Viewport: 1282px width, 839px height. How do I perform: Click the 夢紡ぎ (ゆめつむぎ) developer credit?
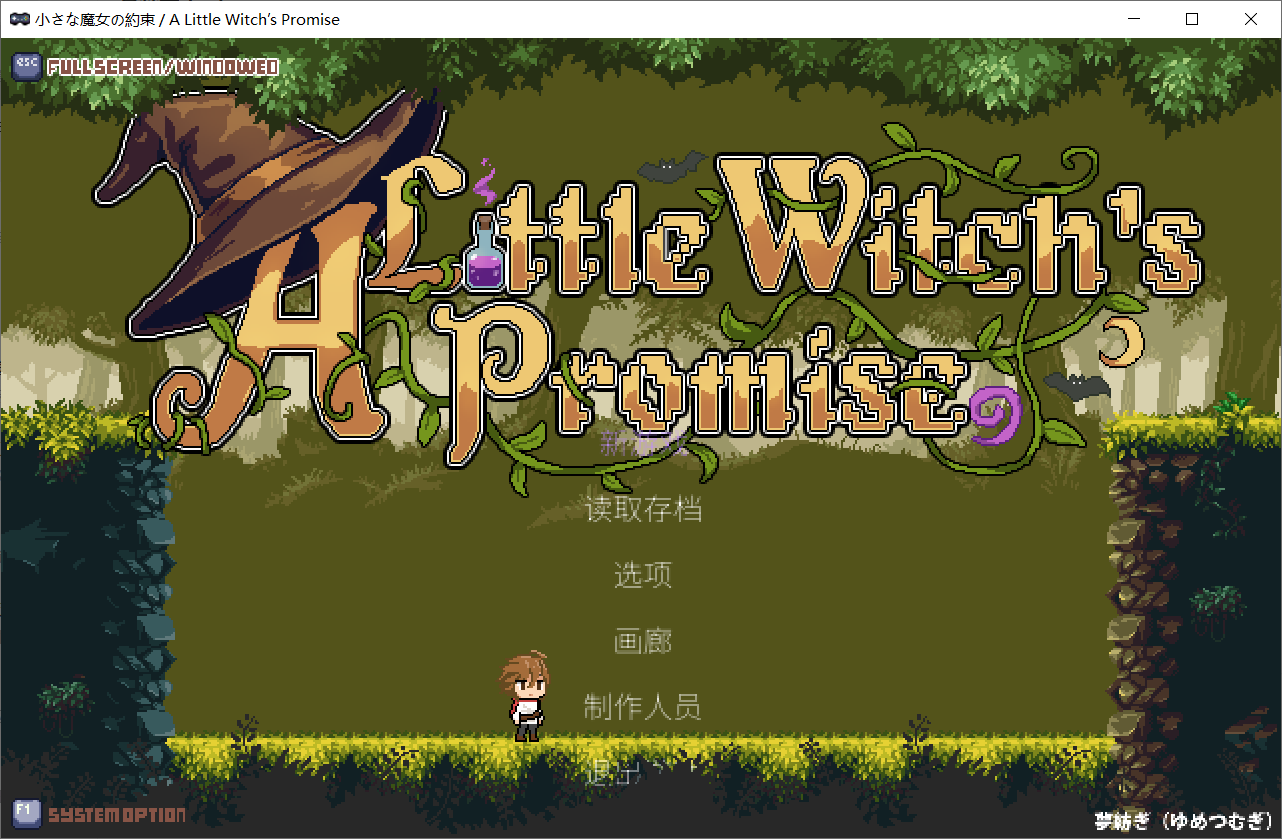[x=1183, y=820]
